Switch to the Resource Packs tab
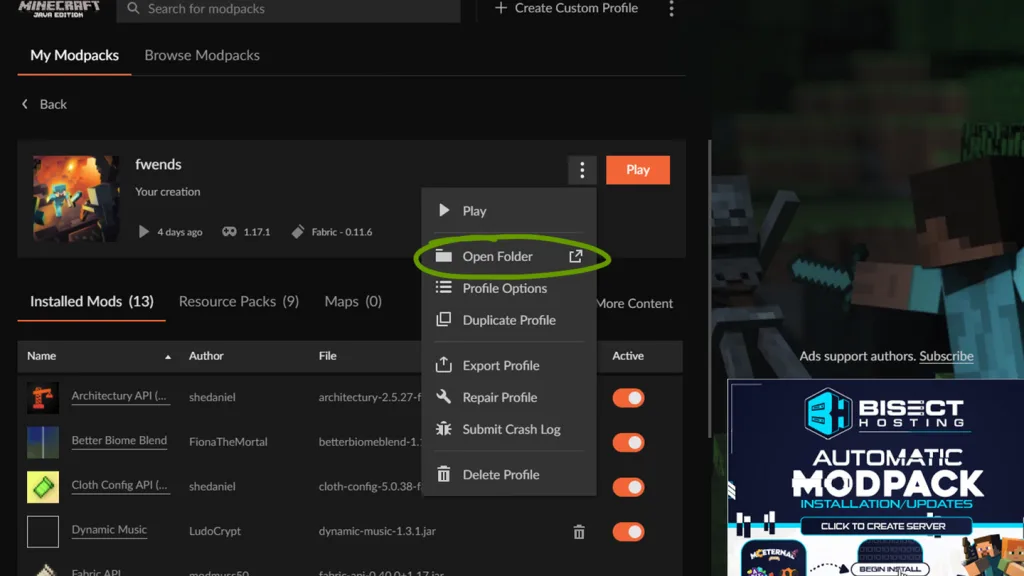Viewport: 1024px width, 576px height. click(x=238, y=301)
